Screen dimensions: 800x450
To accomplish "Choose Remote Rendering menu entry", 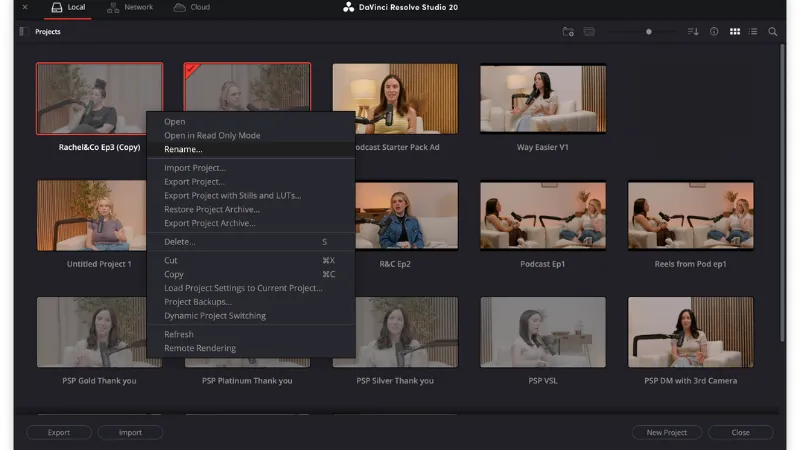I will tap(251, 348).
